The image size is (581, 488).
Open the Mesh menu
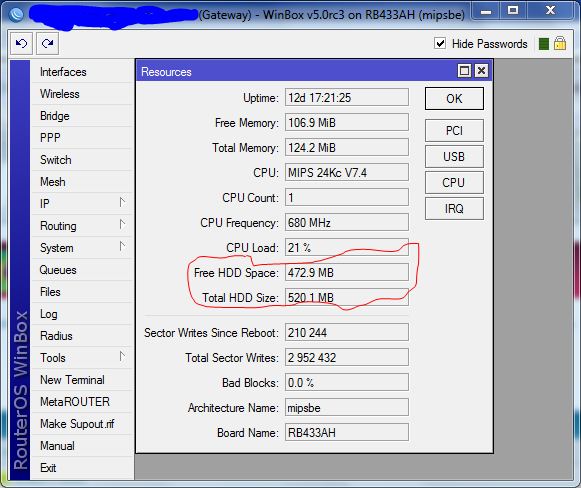click(x=82, y=182)
